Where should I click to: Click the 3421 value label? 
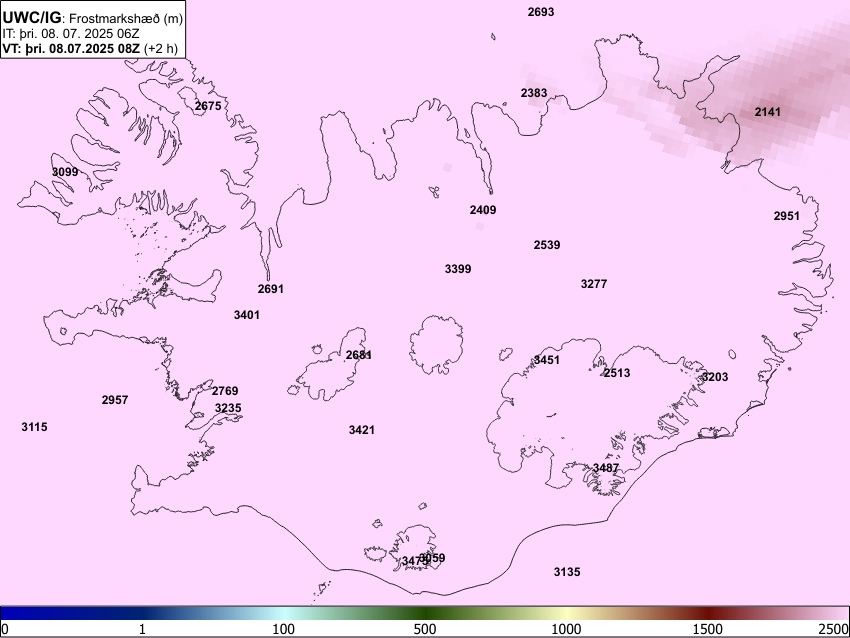362,430
